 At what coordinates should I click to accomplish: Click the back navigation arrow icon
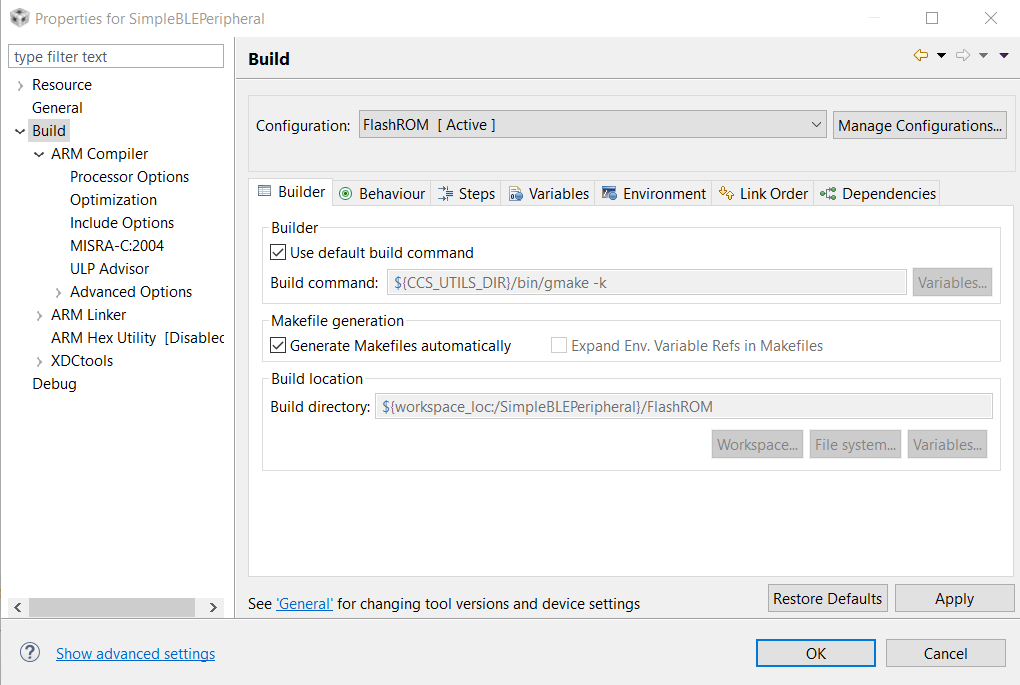point(920,56)
